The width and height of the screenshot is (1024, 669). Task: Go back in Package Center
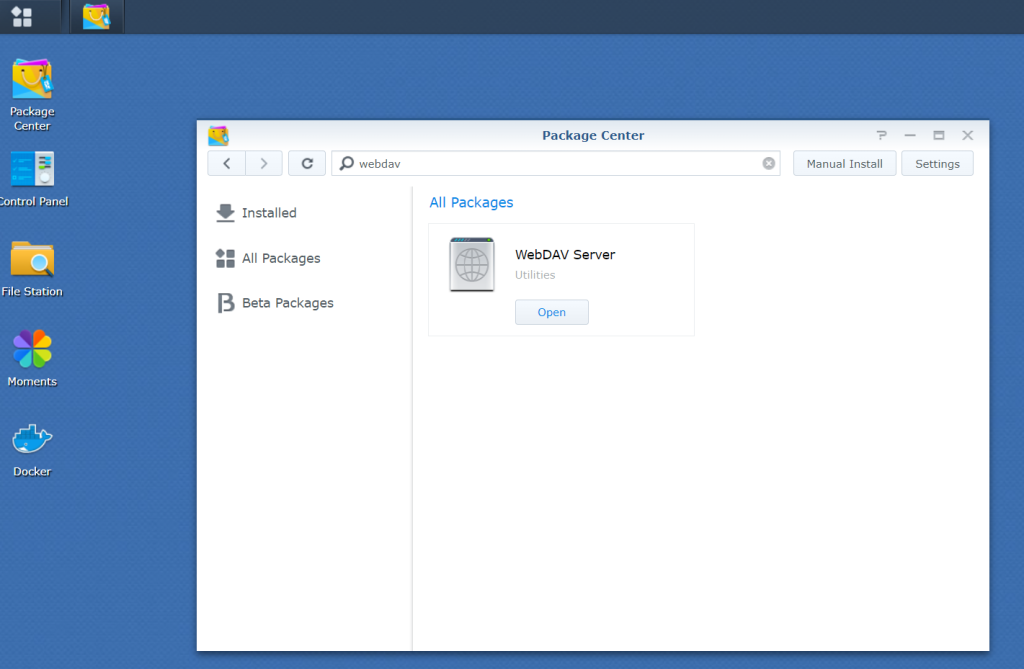227,163
